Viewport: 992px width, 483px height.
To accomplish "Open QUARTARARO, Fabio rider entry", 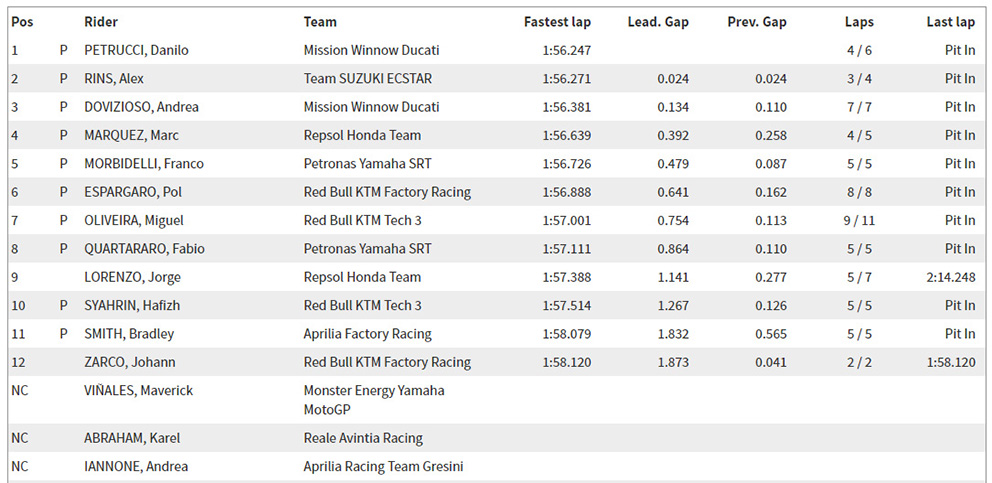I will [x=137, y=249].
